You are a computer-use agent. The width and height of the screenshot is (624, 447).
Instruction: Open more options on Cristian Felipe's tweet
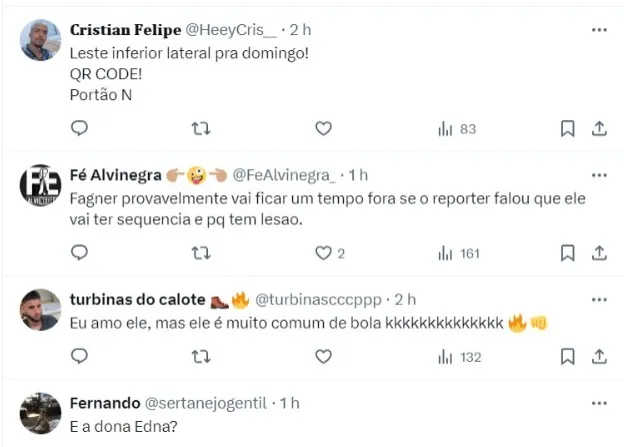pyautogui.click(x=599, y=31)
